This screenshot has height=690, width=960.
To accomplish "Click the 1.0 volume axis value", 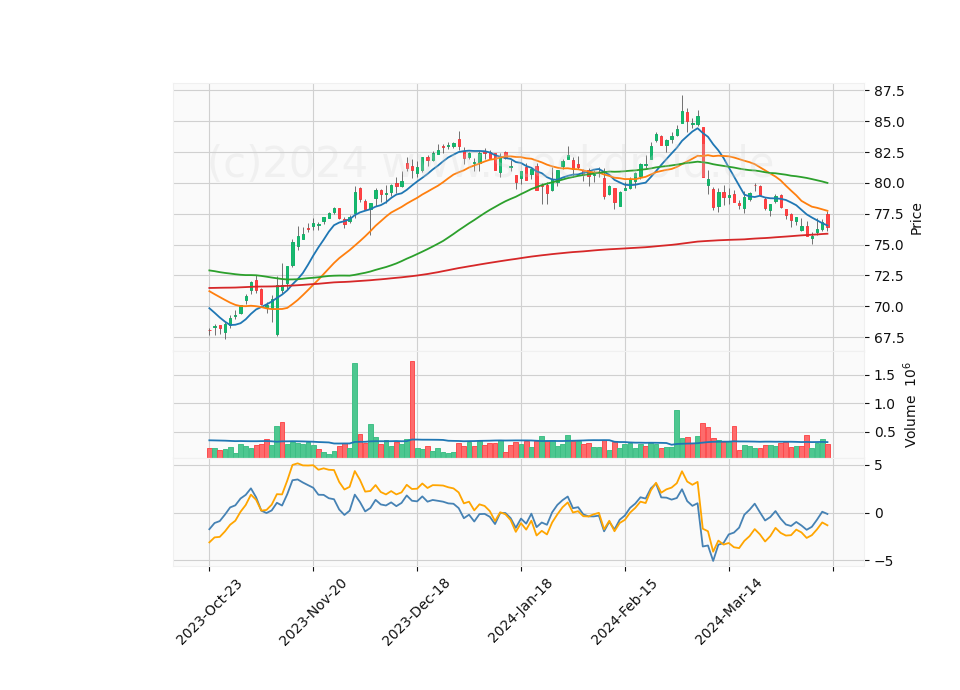I will click(884, 404).
